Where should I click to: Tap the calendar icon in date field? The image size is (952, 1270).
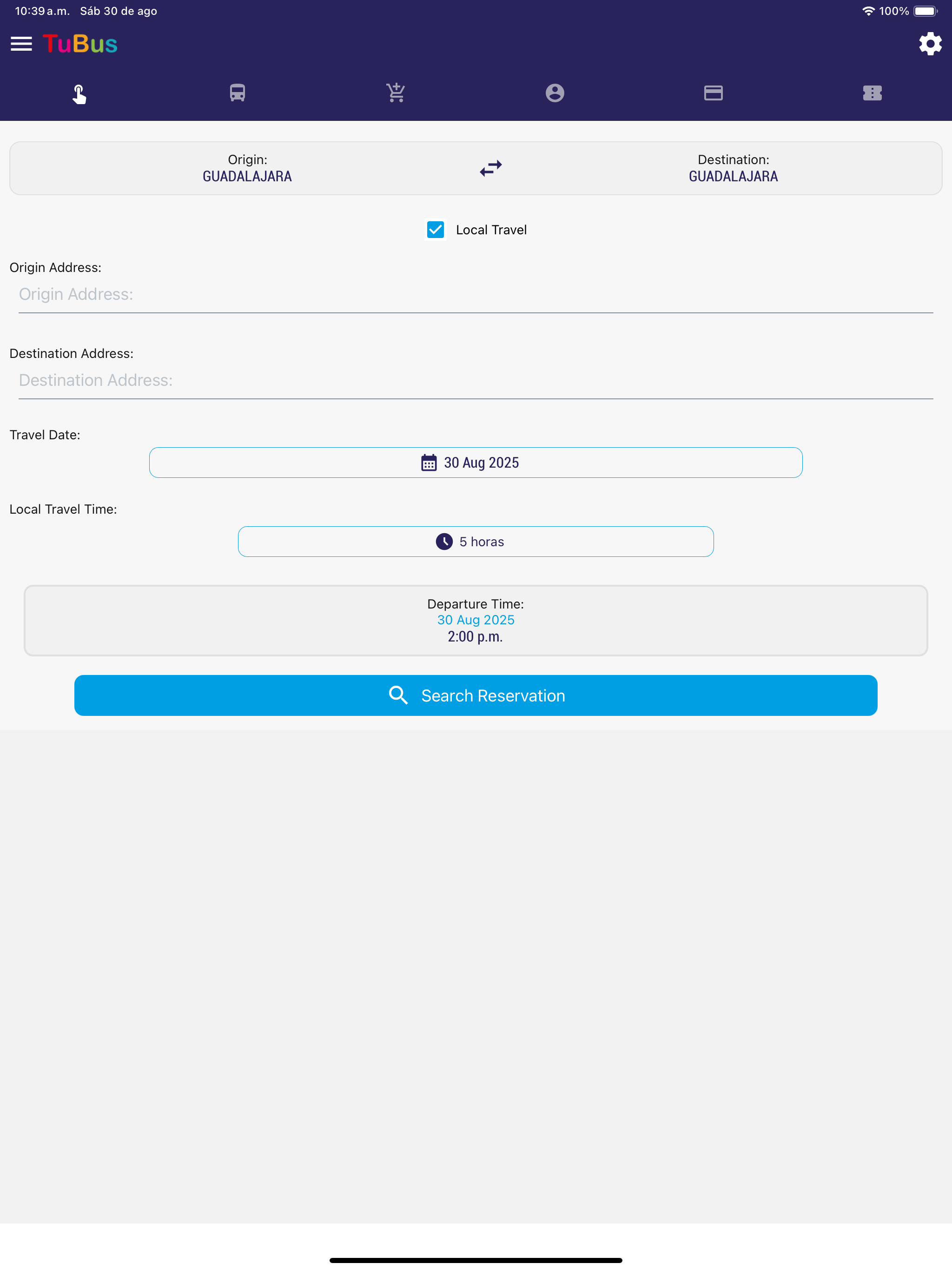click(x=429, y=463)
